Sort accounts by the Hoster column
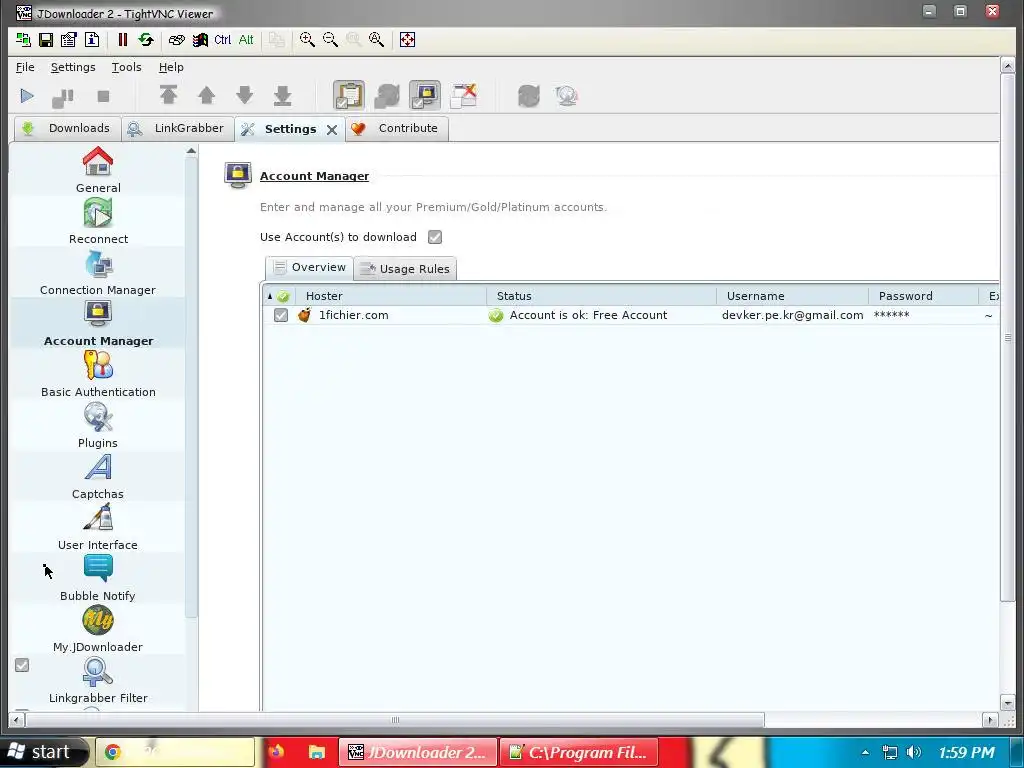 click(x=391, y=296)
